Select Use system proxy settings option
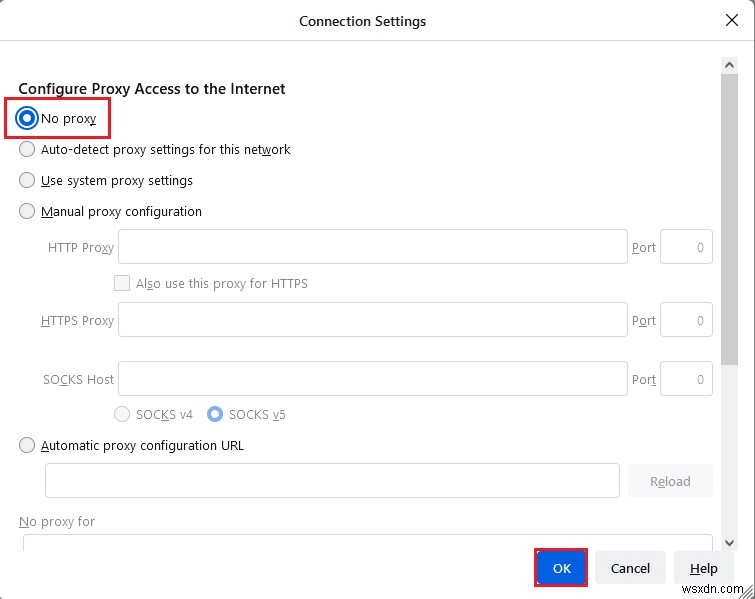Viewport: 755px width, 599px height. coord(26,180)
